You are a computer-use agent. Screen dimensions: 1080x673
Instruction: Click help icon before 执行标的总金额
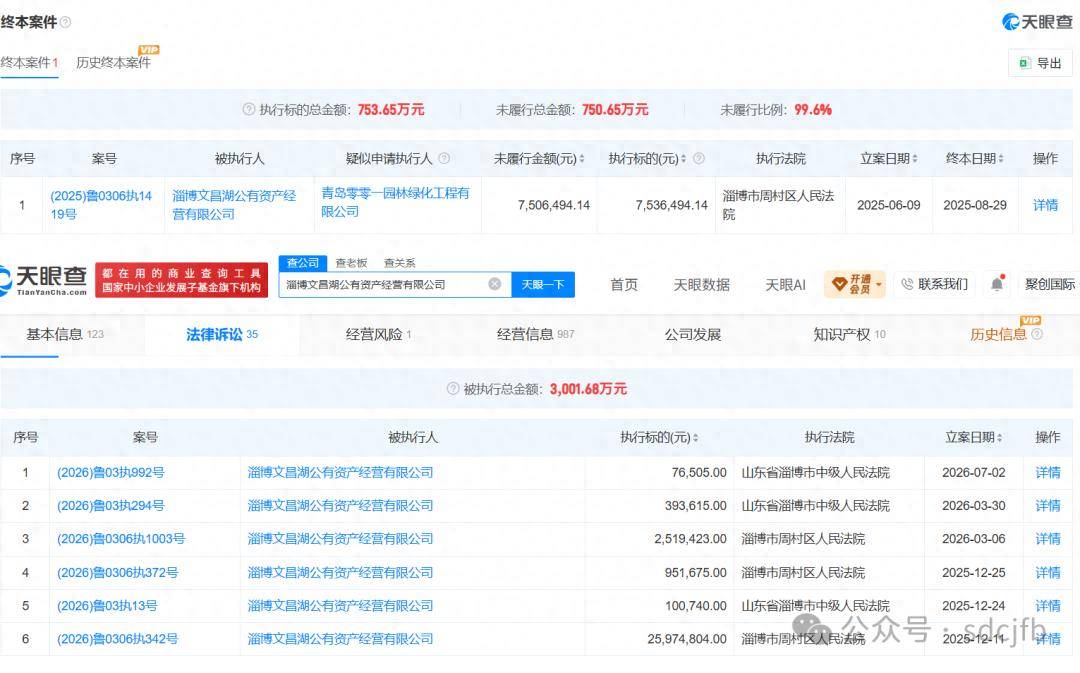coord(249,110)
